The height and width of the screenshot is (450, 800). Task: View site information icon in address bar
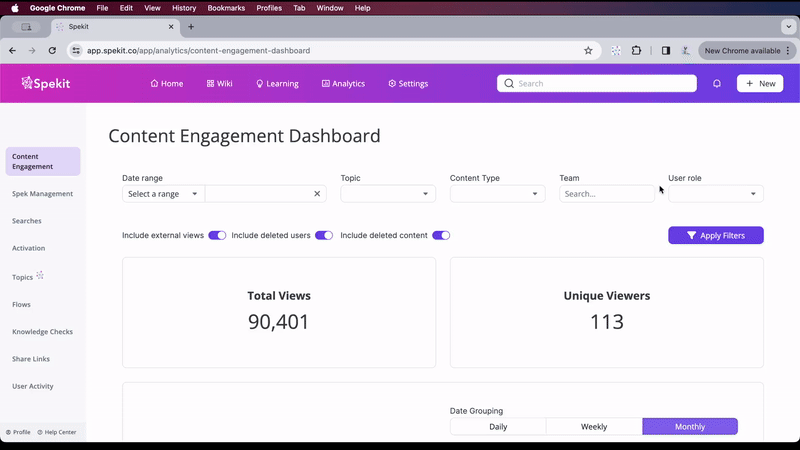(x=76, y=51)
